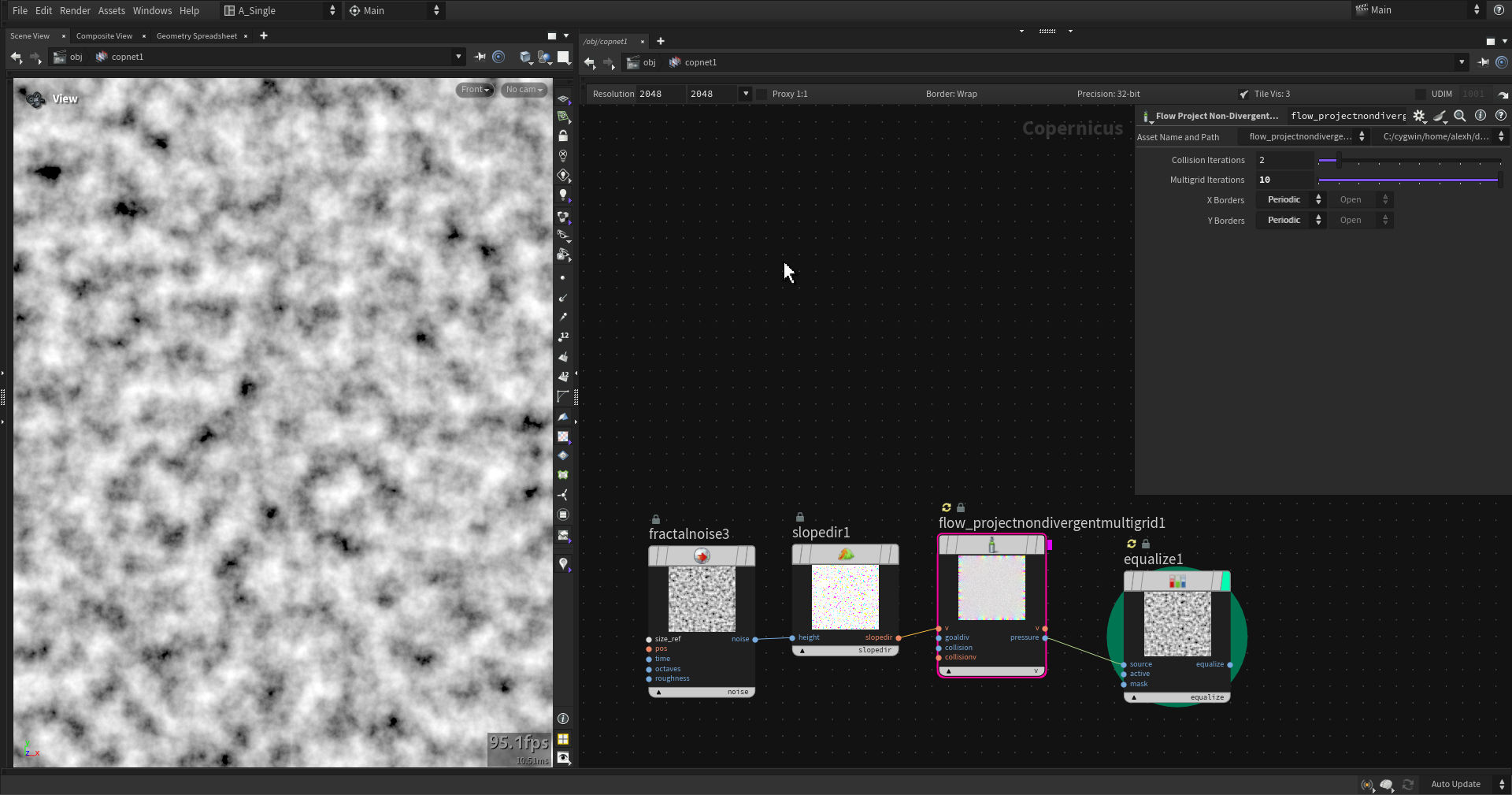Open the X Borders Periodic dropdown
Image resolution: width=1512 pixels, height=795 pixels.
[1292, 200]
